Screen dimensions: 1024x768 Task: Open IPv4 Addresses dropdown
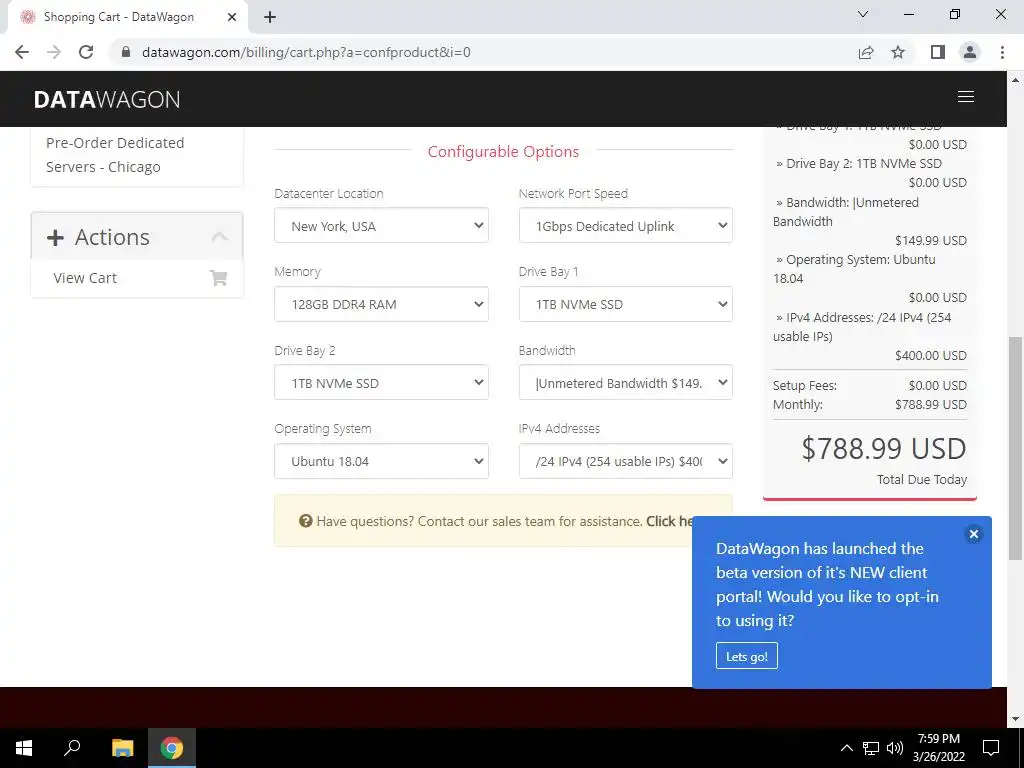(x=626, y=461)
